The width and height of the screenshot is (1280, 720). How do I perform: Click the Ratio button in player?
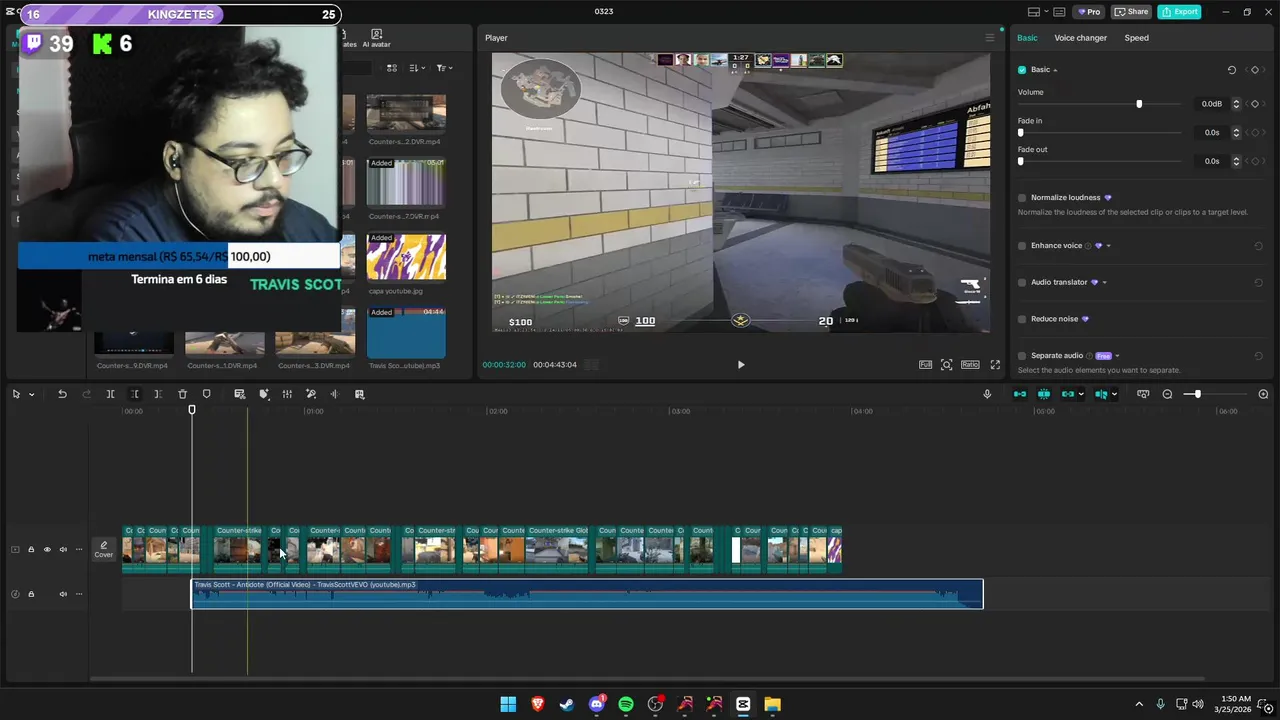tap(970, 365)
